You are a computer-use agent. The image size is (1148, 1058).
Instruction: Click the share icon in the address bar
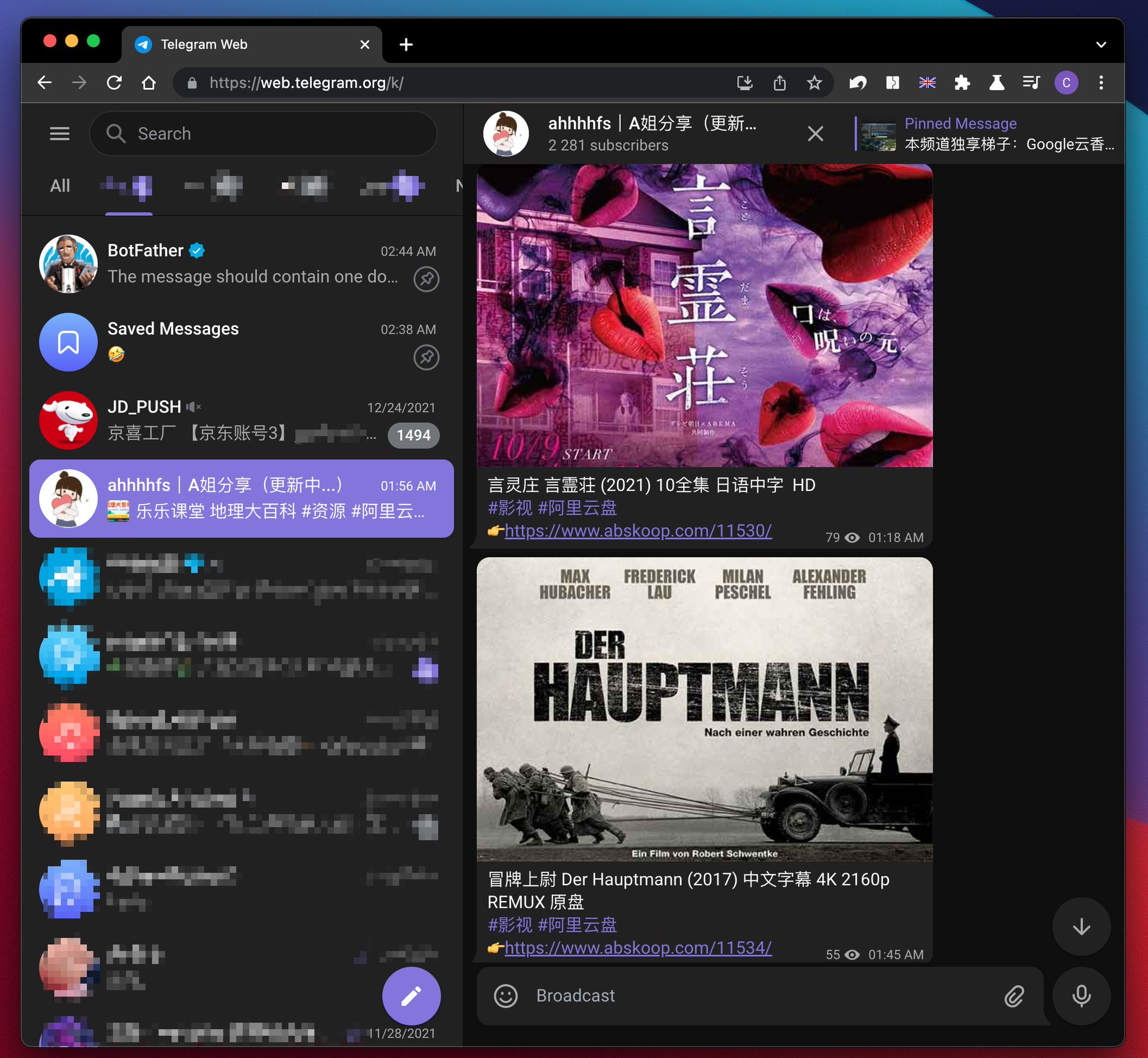coord(780,82)
